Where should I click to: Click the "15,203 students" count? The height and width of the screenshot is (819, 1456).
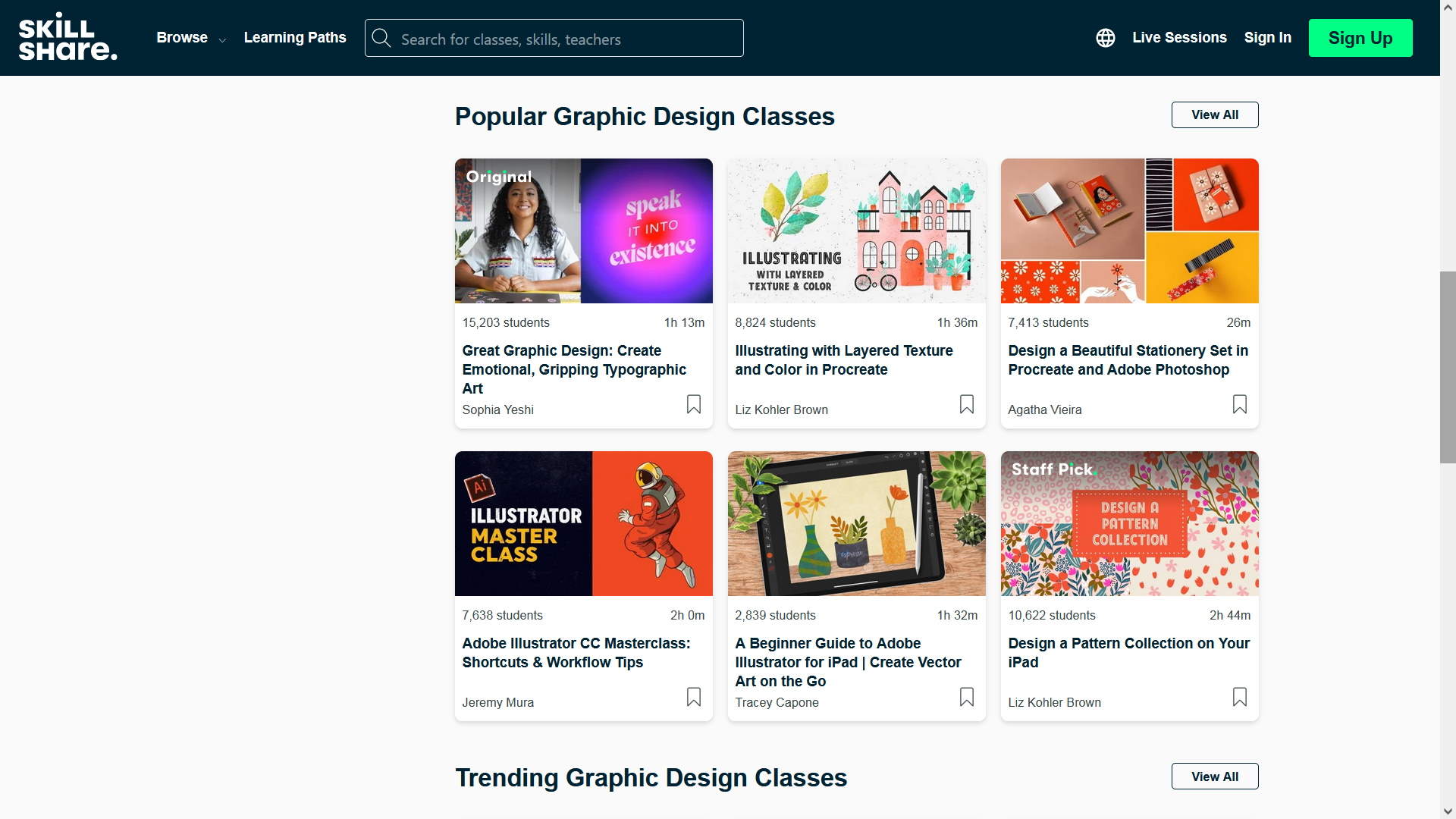click(x=506, y=322)
